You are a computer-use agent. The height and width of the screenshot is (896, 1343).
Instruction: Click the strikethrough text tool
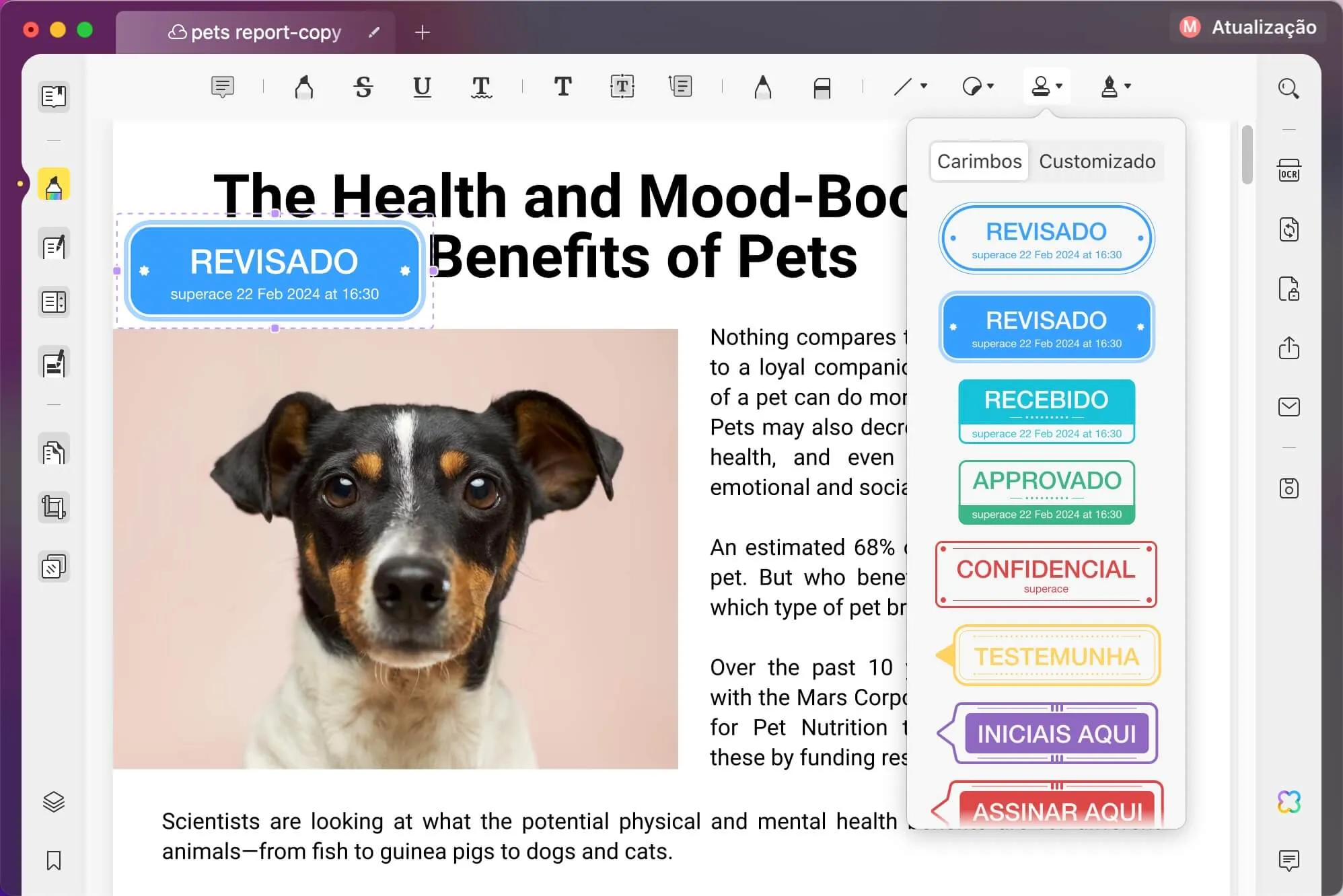(363, 87)
